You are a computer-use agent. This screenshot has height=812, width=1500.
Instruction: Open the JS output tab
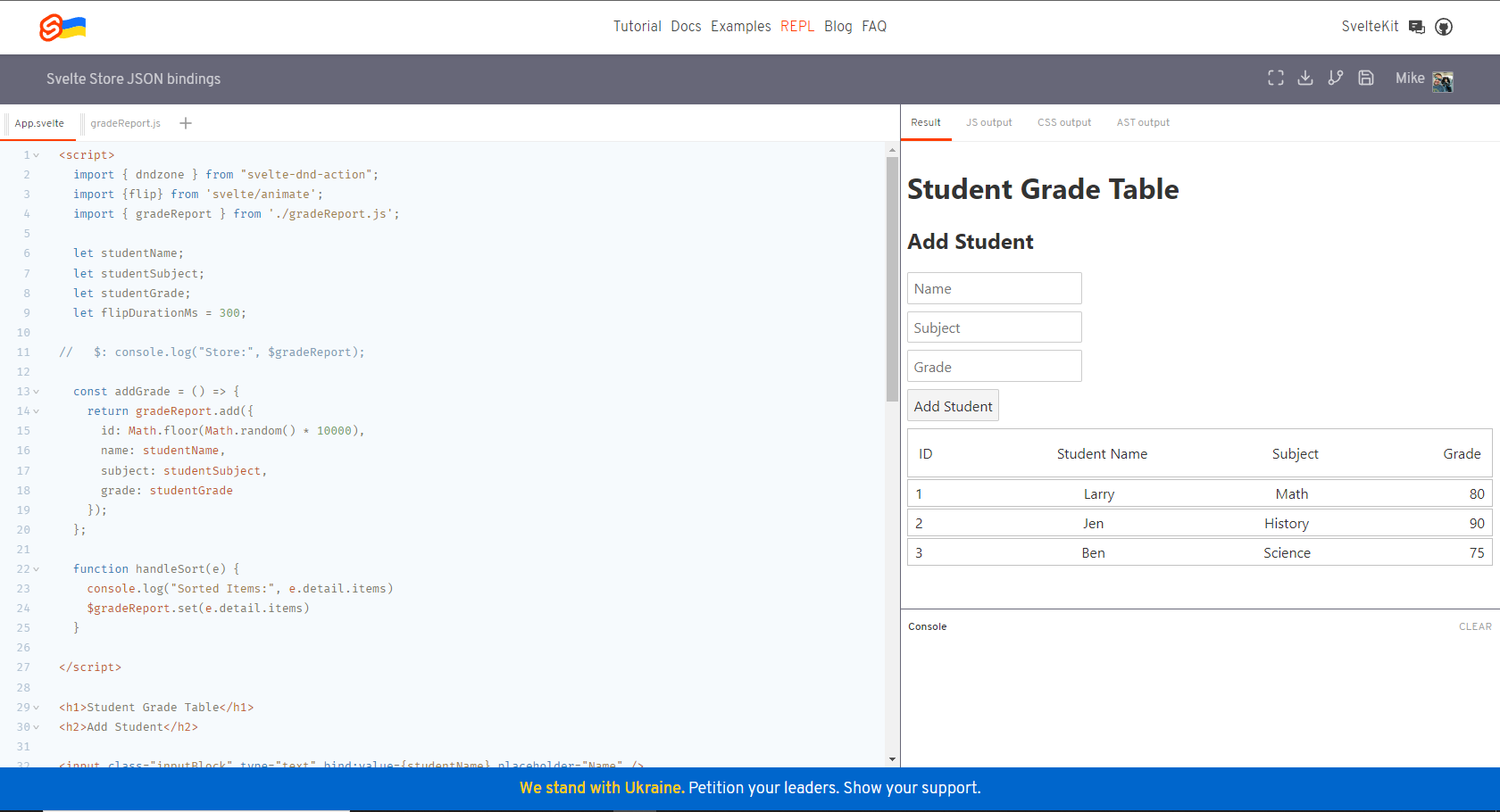(x=988, y=122)
